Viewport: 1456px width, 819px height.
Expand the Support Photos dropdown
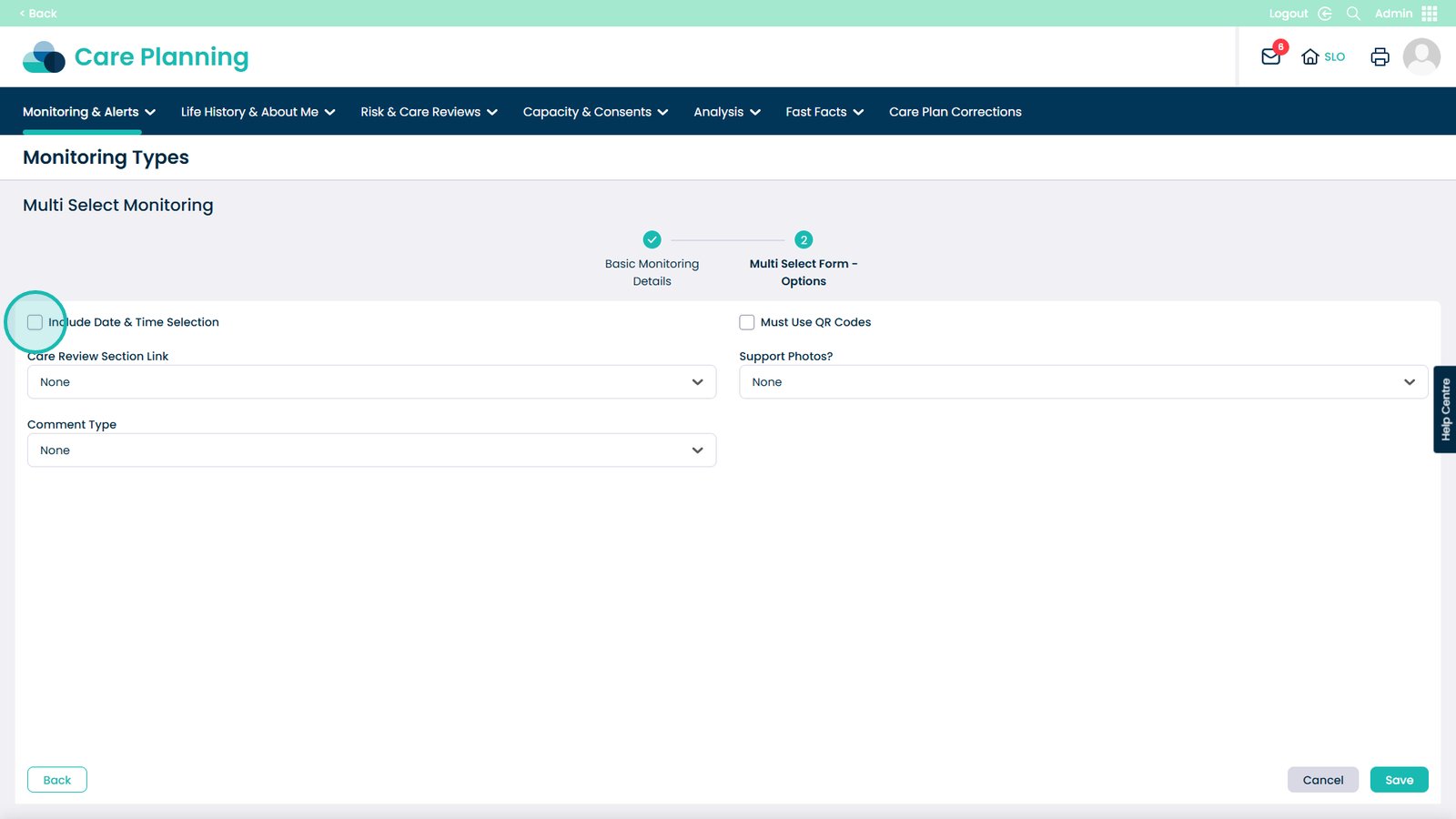[x=1083, y=382]
